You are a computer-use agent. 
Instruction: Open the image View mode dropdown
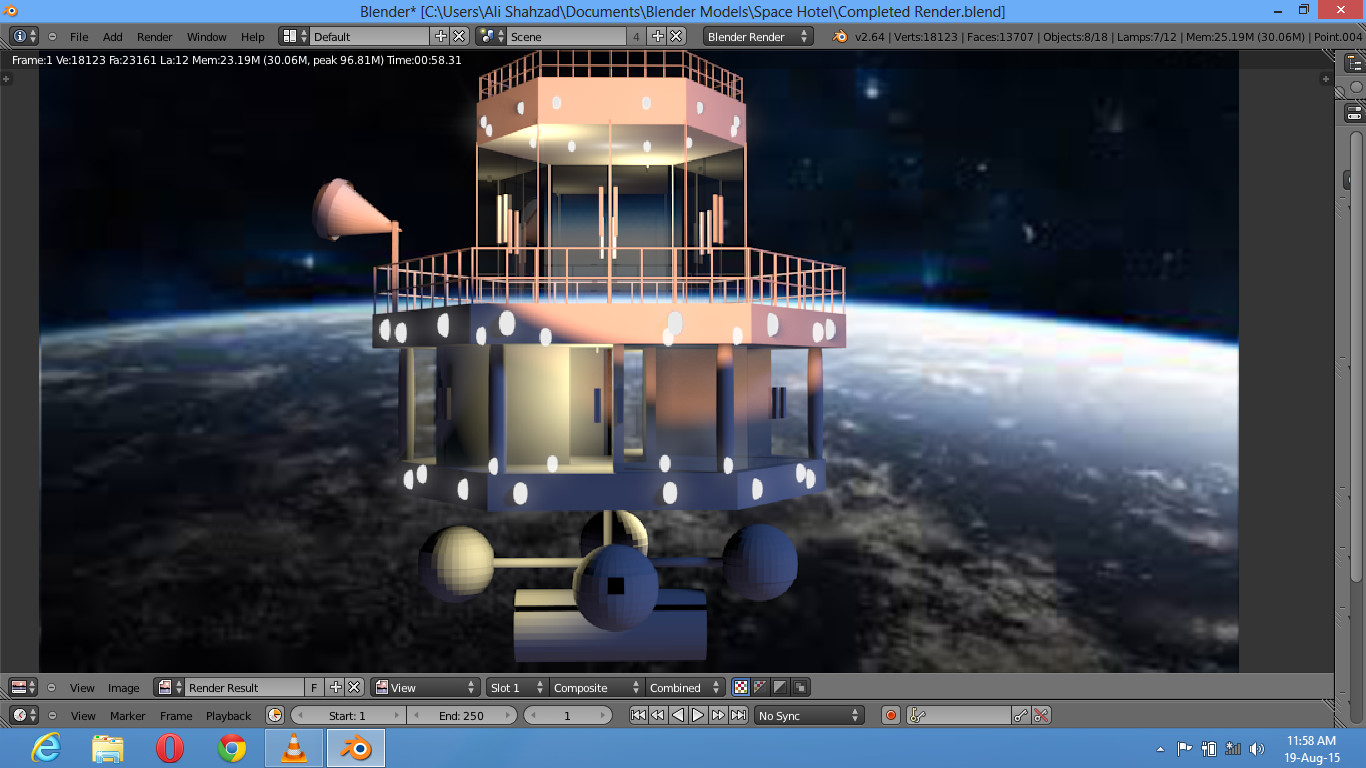click(x=425, y=688)
